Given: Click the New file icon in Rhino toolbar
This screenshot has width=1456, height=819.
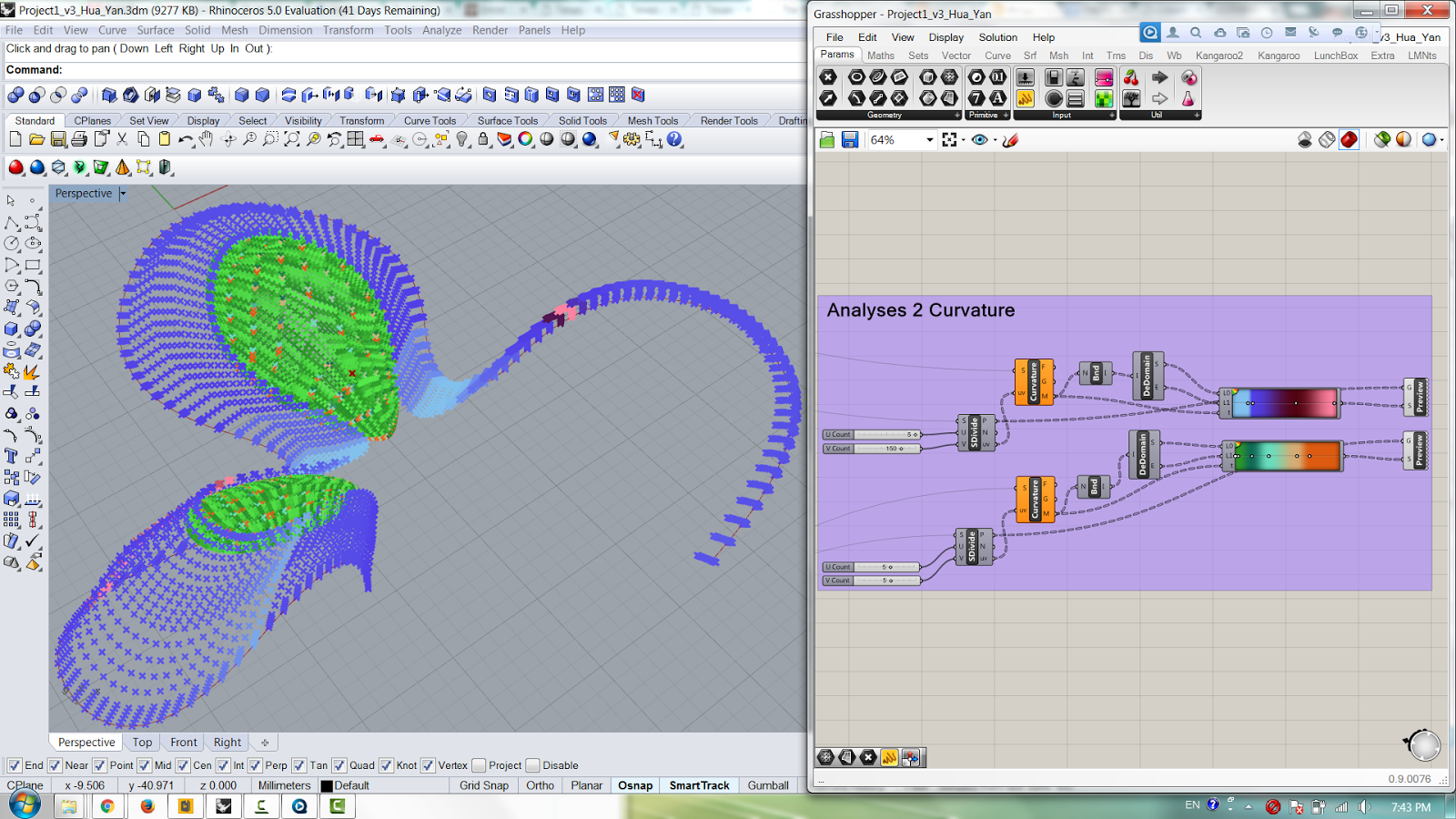Looking at the screenshot, I should [x=15, y=139].
